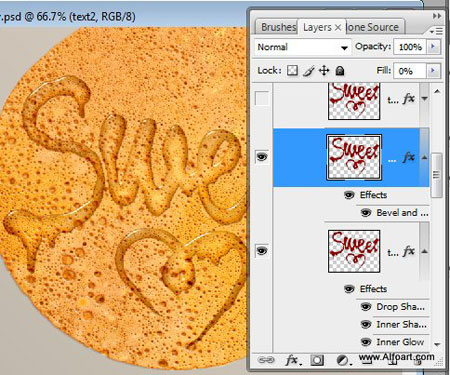Image resolution: width=450 pixels, height=375 pixels.
Task: Click fx icon on the selected blue layer
Action: [x=408, y=157]
